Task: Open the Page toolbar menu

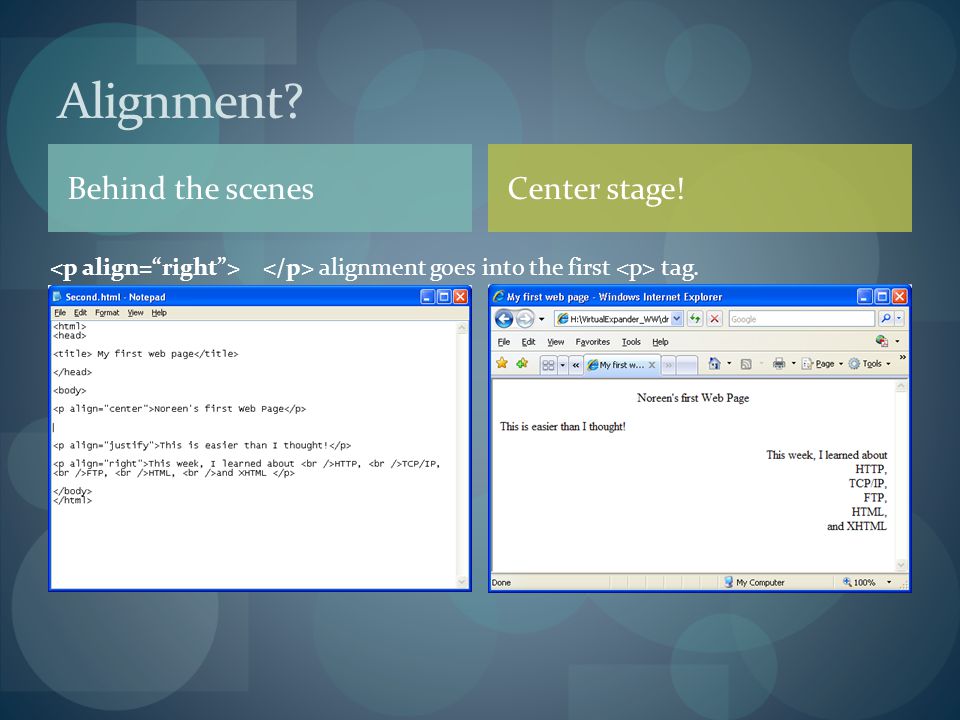Action: 822,364
